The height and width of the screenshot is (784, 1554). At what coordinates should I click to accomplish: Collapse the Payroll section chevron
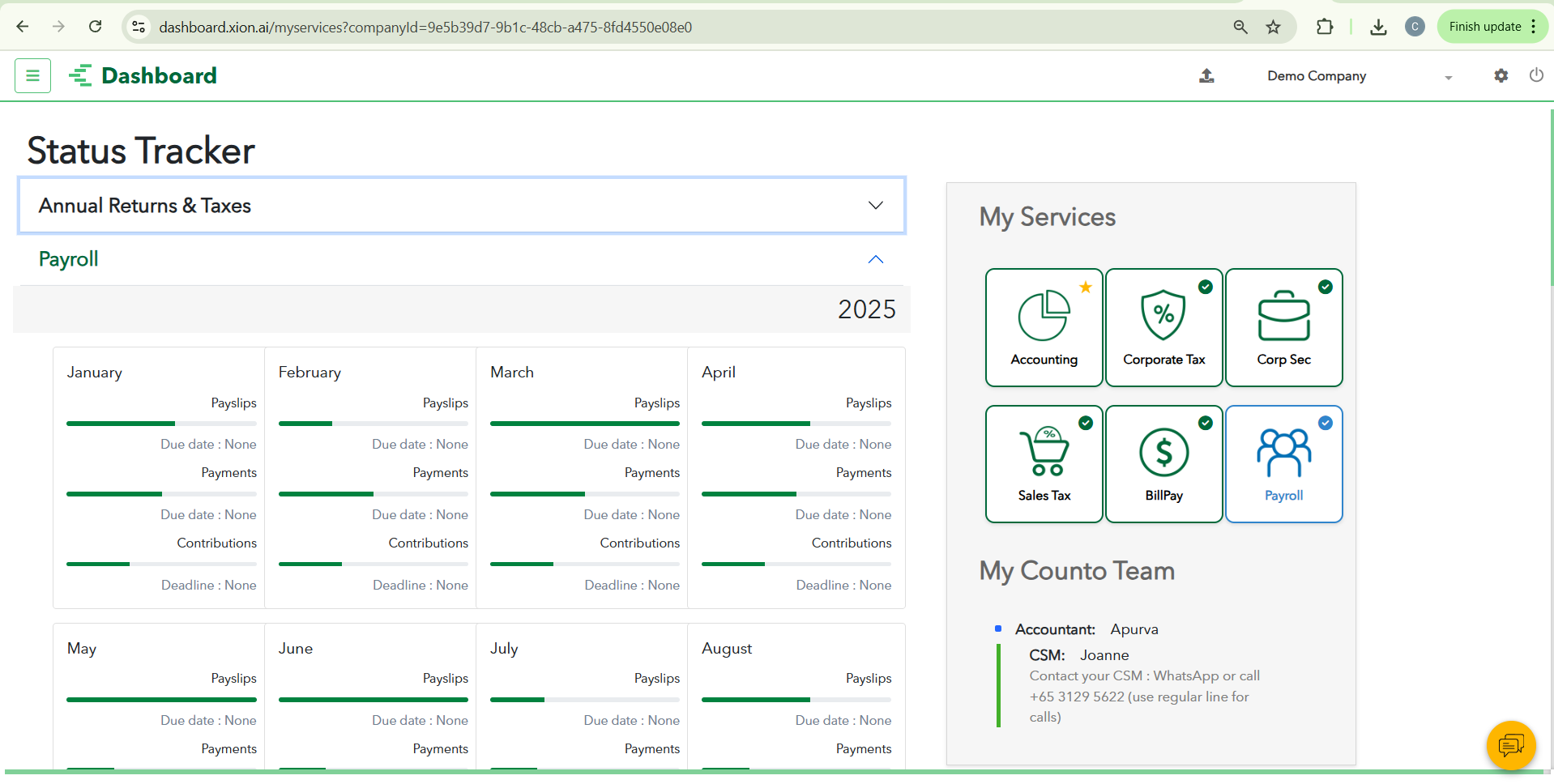pyautogui.click(x=875, y=259)
